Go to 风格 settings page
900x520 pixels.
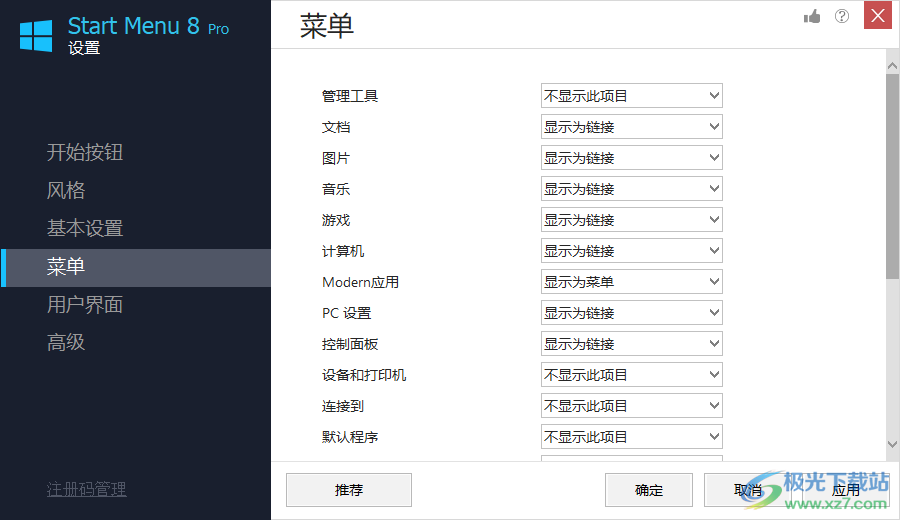[66, 190]
